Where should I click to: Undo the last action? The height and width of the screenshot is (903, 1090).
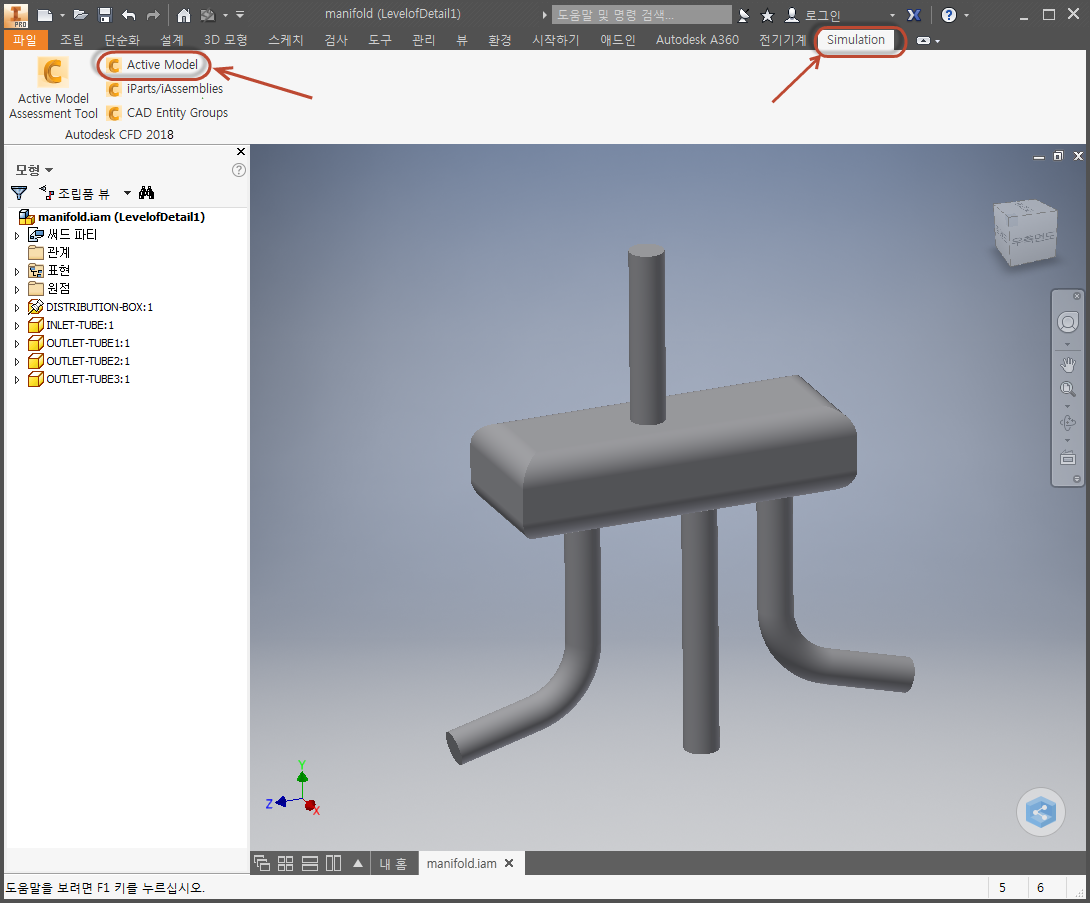click(129, 15)
